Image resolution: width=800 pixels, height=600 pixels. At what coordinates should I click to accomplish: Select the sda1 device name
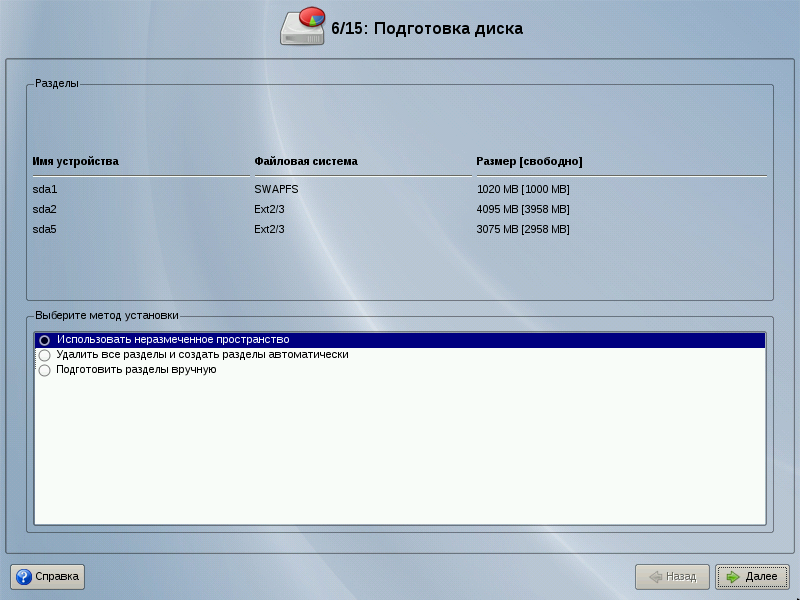click(x=45, y=189)
